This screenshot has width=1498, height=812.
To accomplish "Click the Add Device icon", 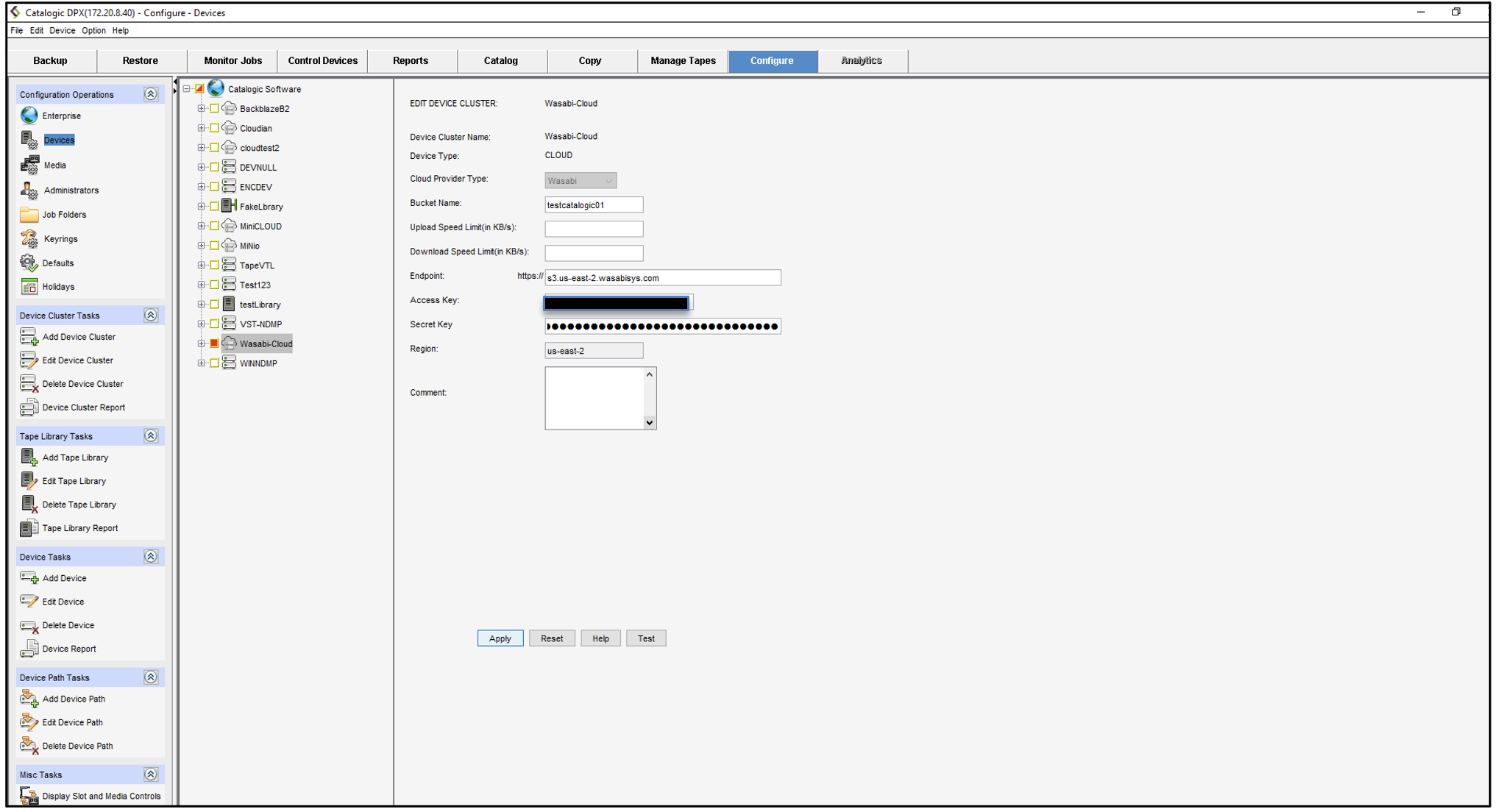I will 29,578.
